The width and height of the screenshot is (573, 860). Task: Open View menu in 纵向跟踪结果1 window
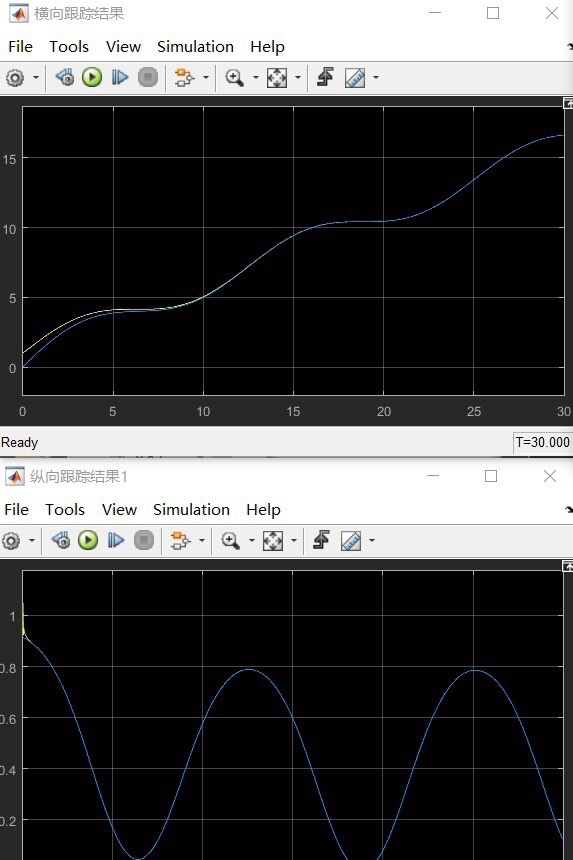click(x=120, y=510)
